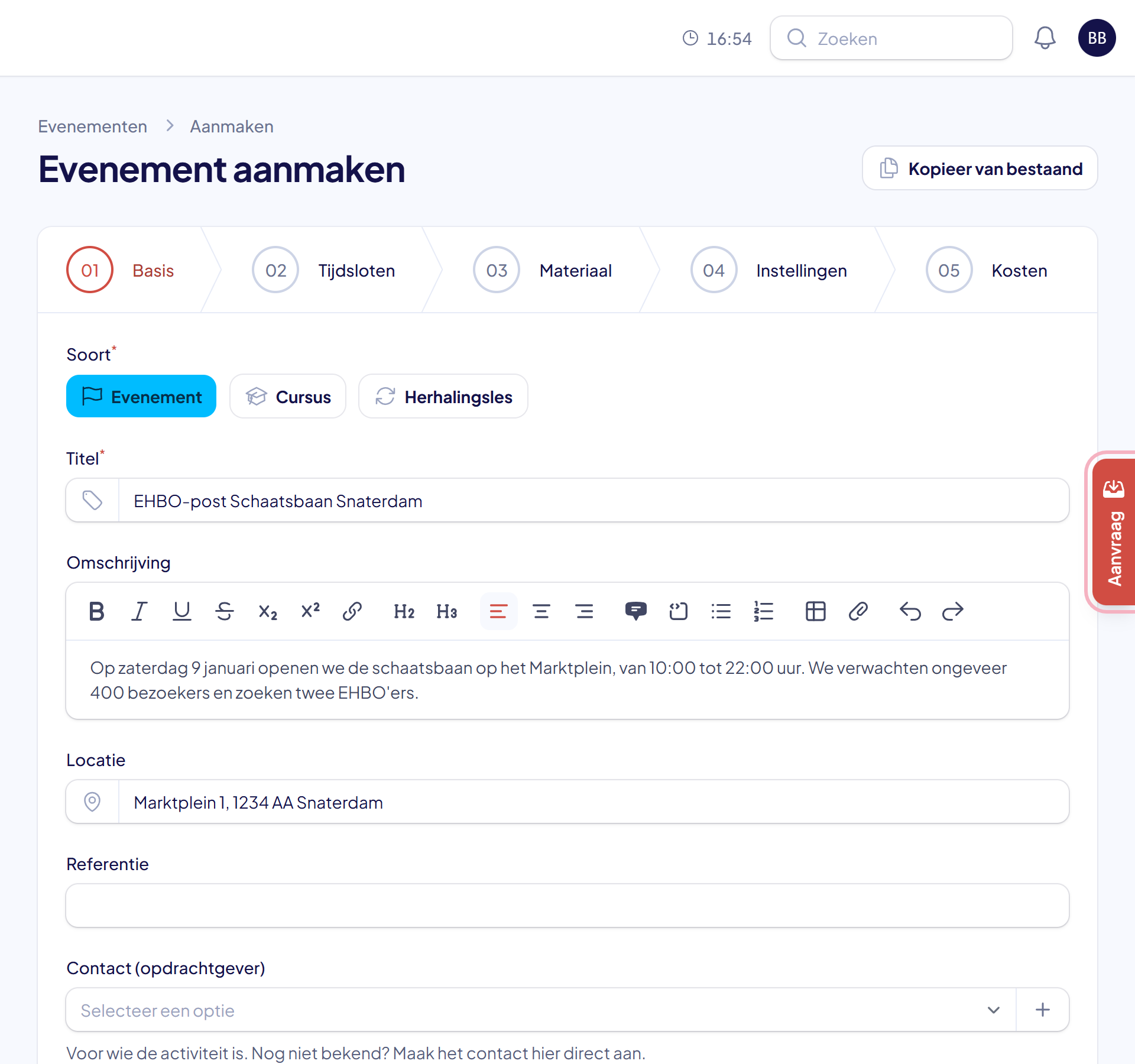Insert a bulleted list
Image resolution: width=1135 pixels, height=1064 pixels.
(721, 611)
